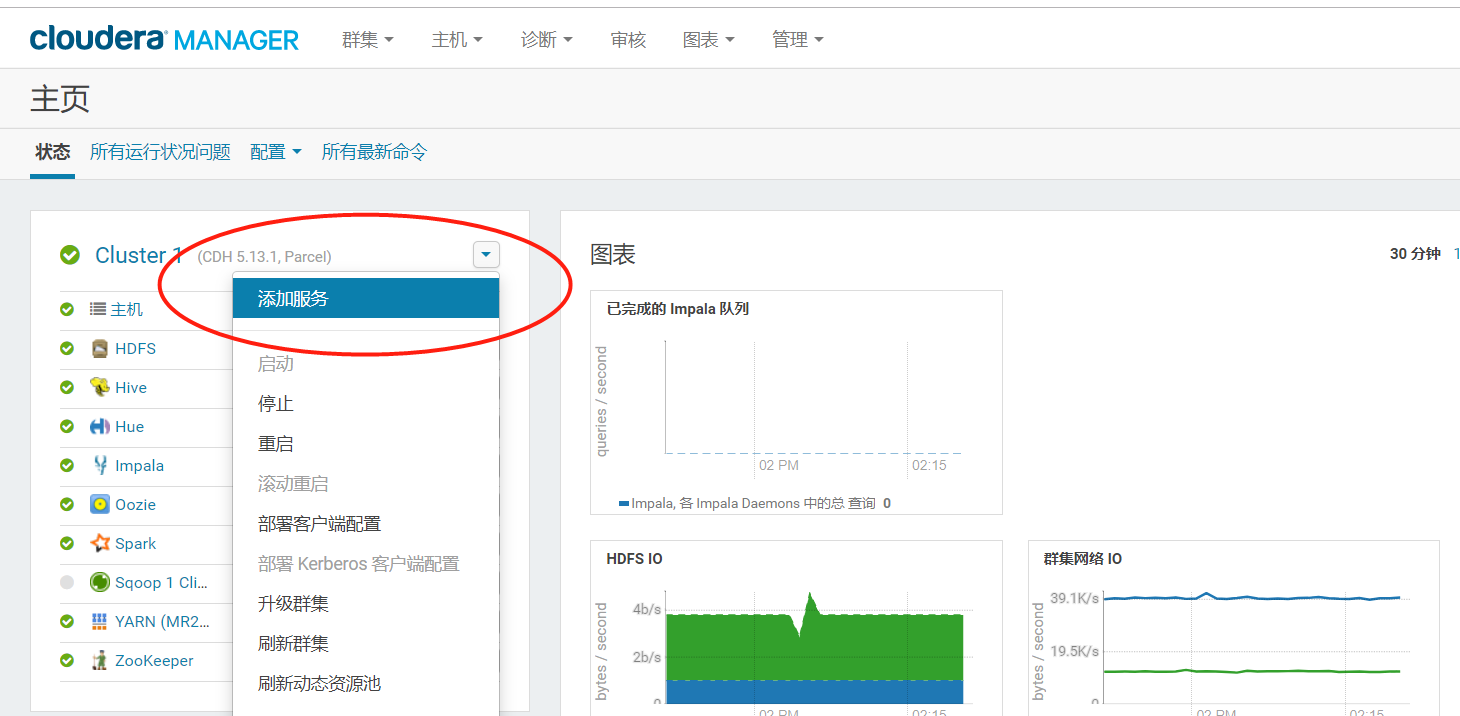Click the ZooKeeper service icon

(x=99, y=661)
